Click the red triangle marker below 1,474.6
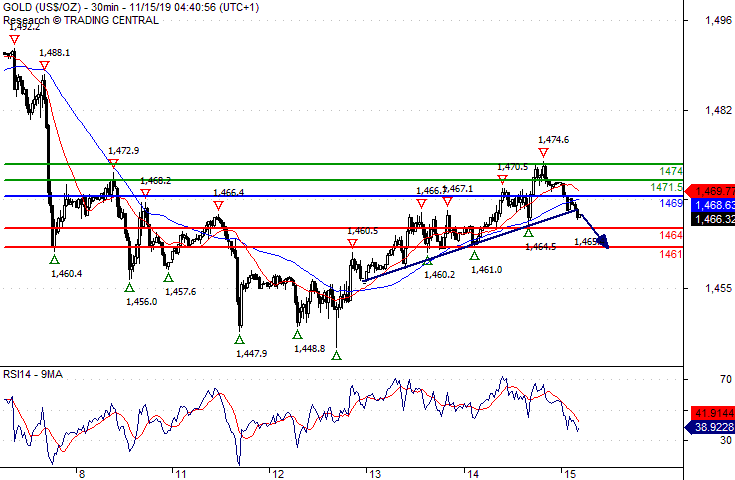The width and height of the screenshot is (735, 480). 543,153
